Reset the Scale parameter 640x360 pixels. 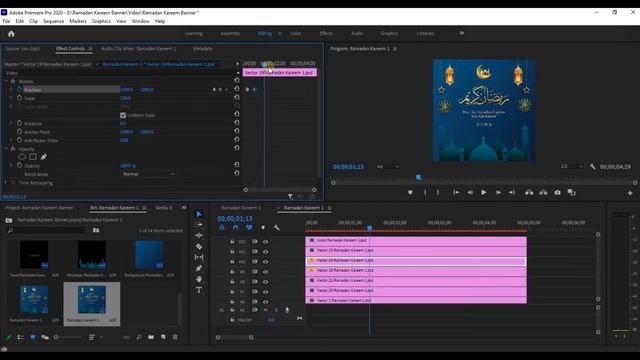pos(237,98)
